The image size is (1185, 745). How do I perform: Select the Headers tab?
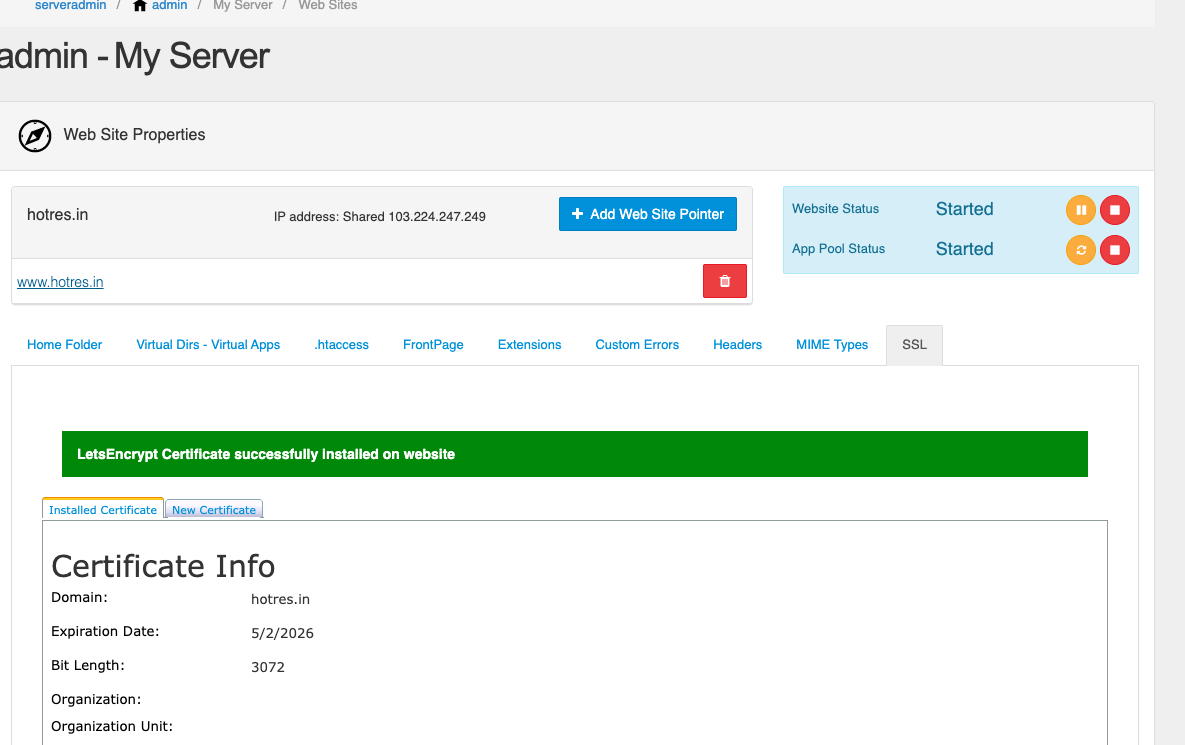click(737, 345)
